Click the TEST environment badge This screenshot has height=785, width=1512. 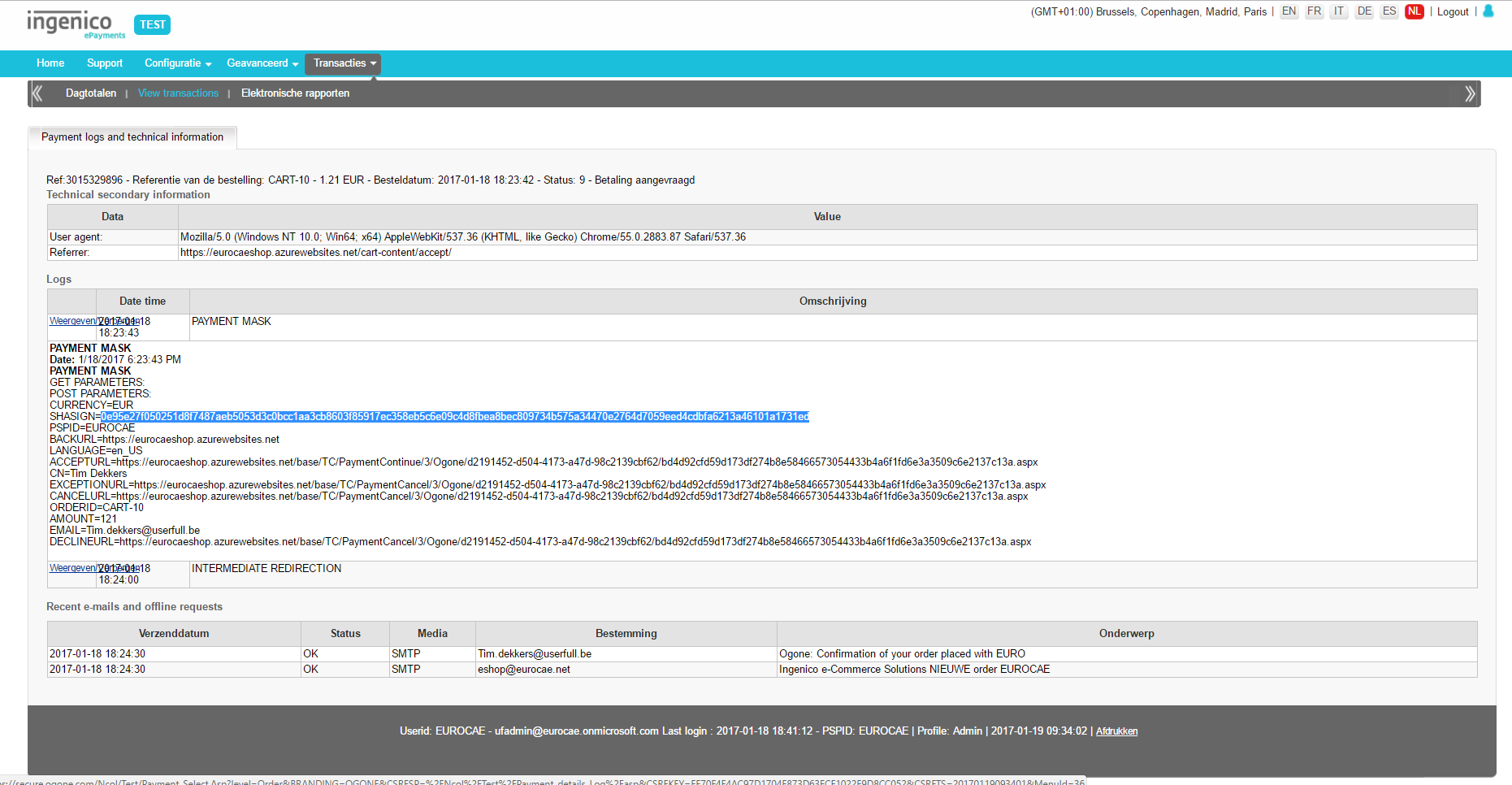[152, 24]
